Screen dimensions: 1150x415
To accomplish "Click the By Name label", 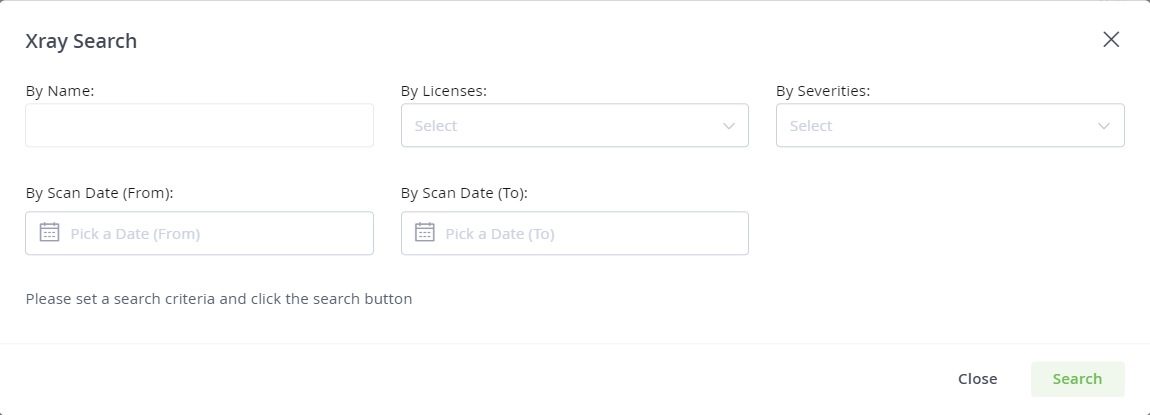I will click(60, 91).
